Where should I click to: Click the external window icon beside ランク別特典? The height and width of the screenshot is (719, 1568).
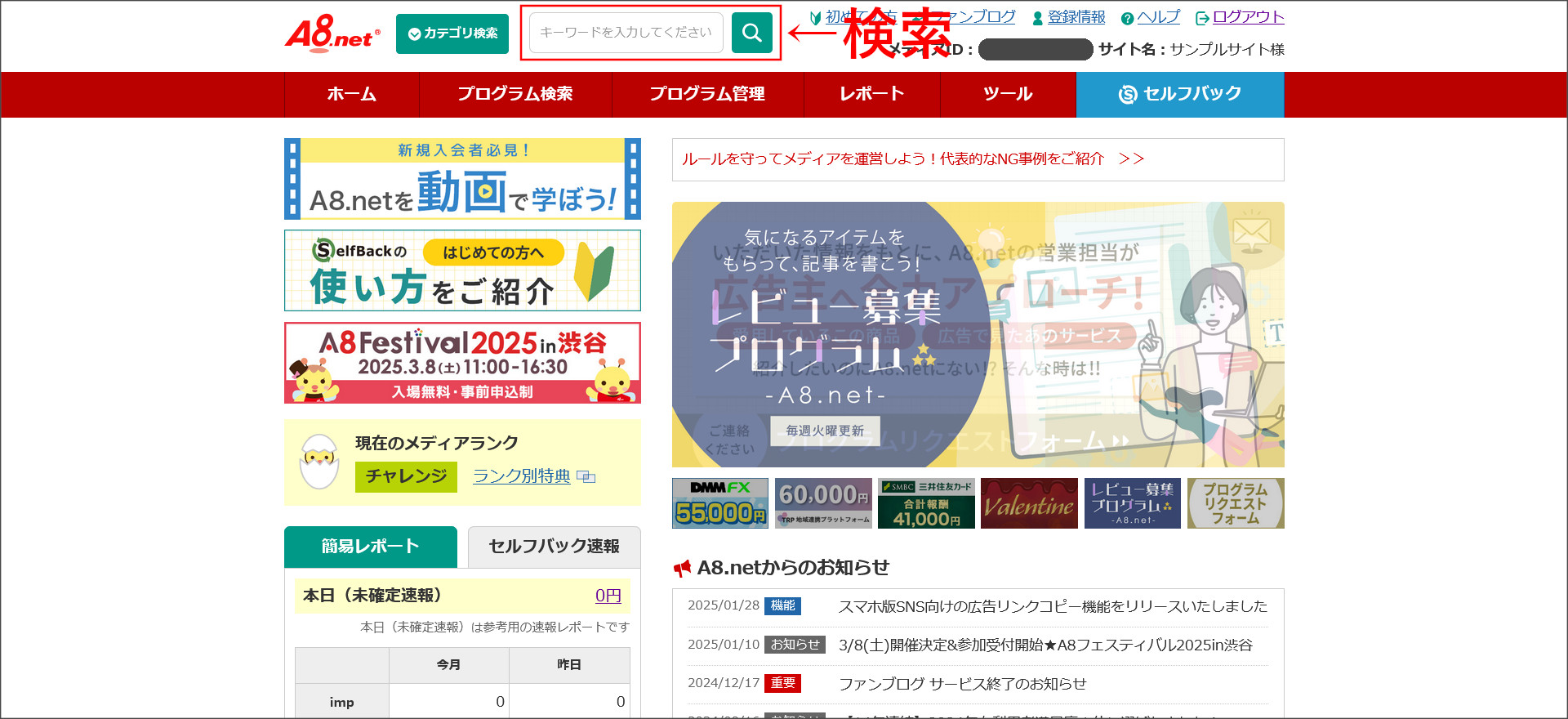[x=586, y=476]
